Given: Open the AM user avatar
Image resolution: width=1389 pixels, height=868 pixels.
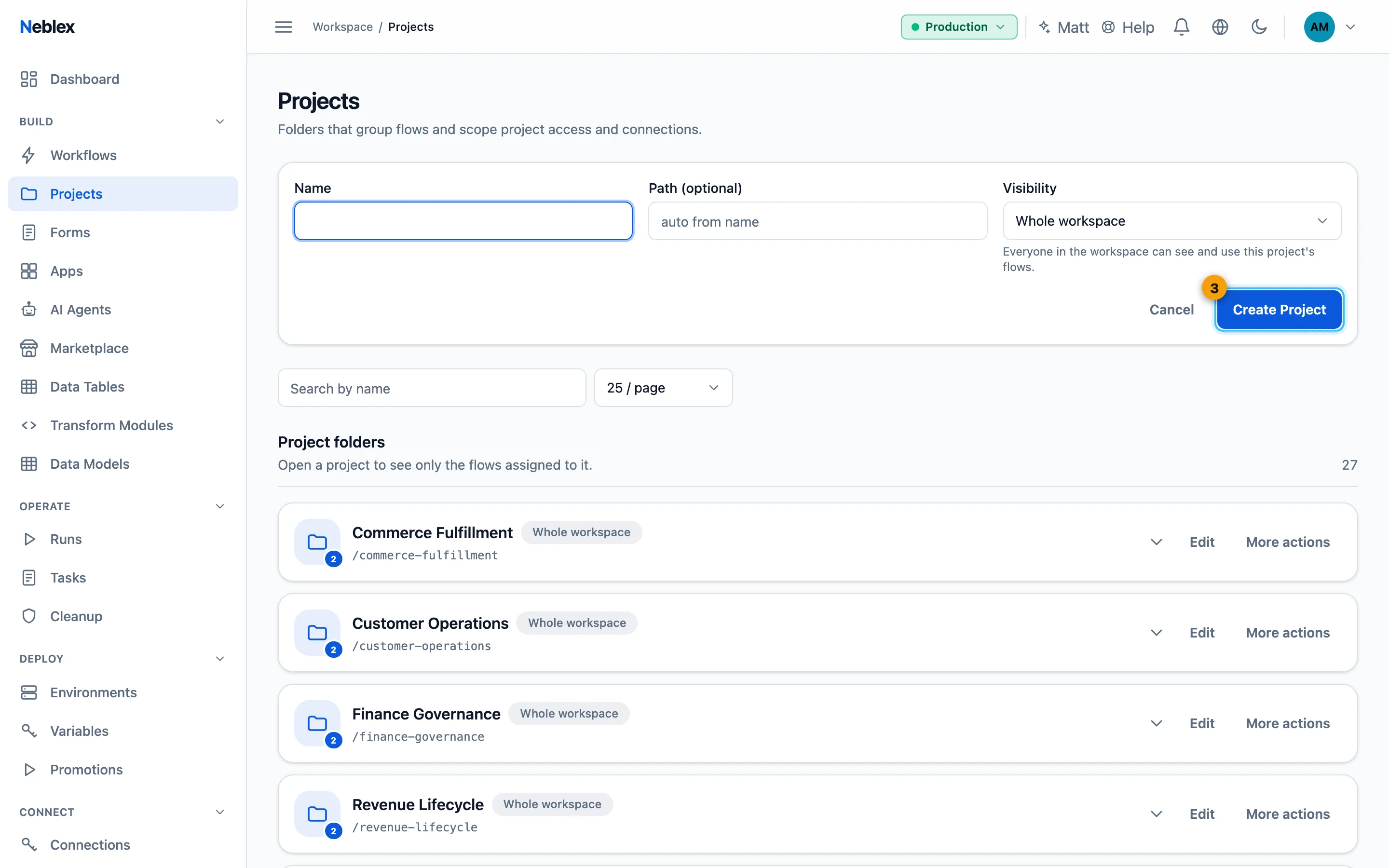Looking at the screenshot, I should point(1319,27).
